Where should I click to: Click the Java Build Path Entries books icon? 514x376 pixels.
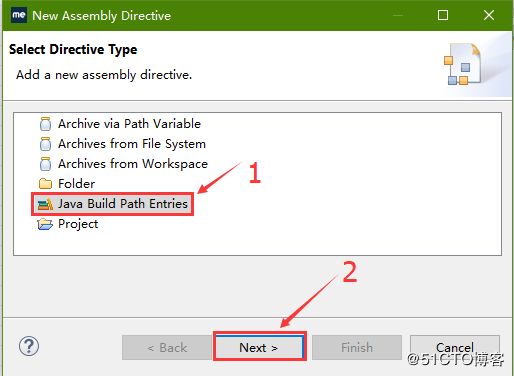click(x=45, y=204)
